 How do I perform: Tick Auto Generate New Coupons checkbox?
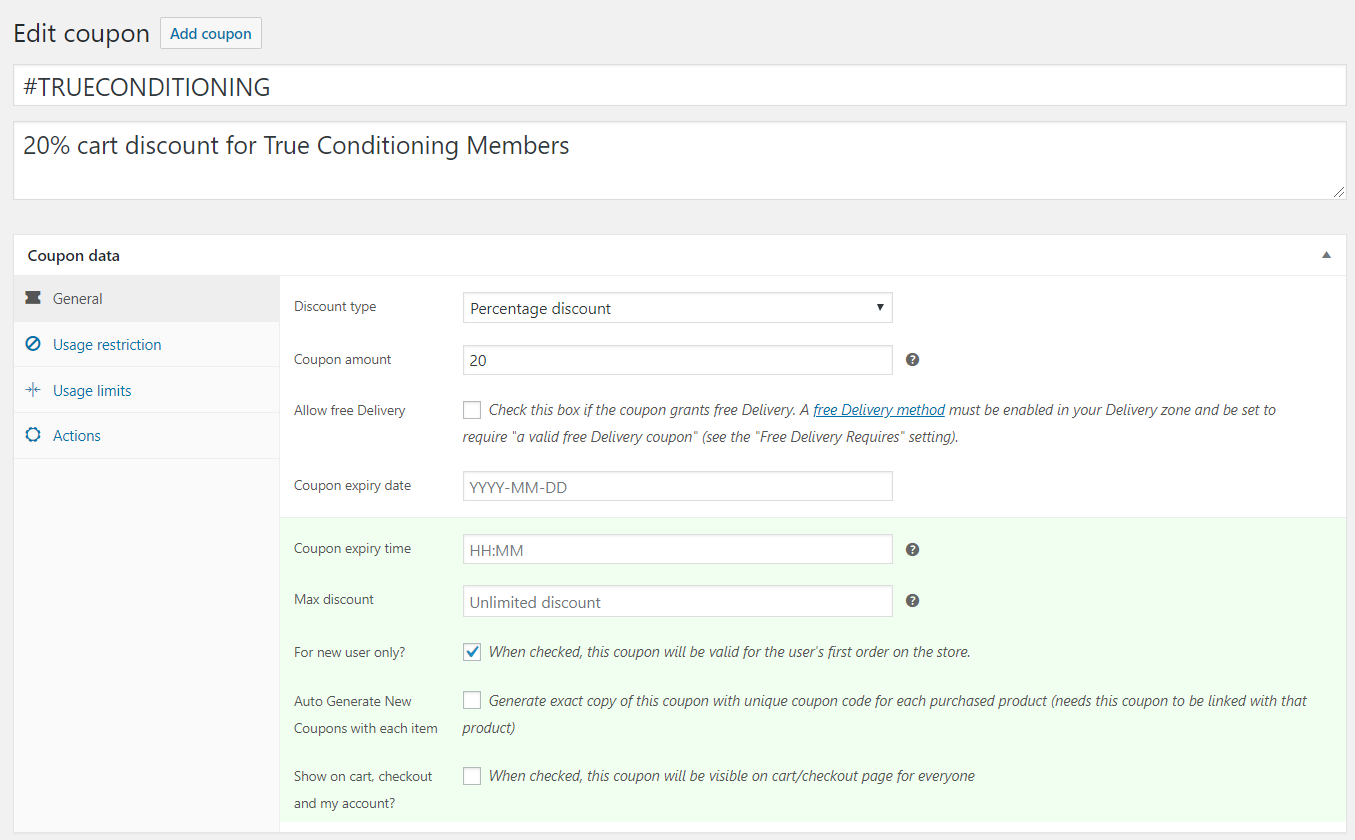click(x=472, y=700)
